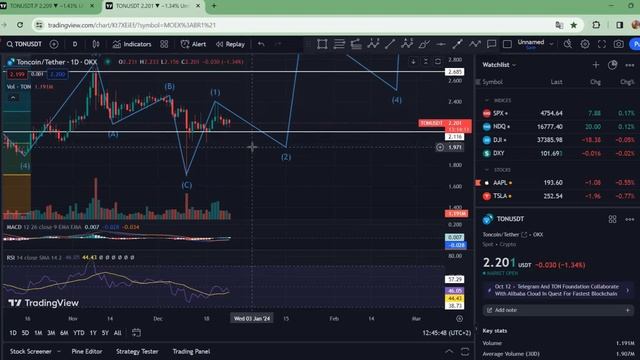Select DJI row in the watchlist
This screenshot has height=360, width=640.
(x=558, y=140)
